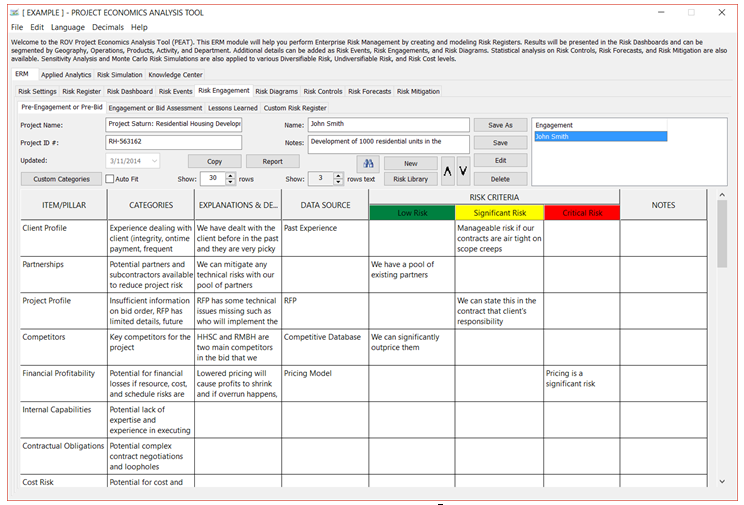Open the Risk Mitigation tab
Viewport: 744px width, 505px height.
[418, 91]
